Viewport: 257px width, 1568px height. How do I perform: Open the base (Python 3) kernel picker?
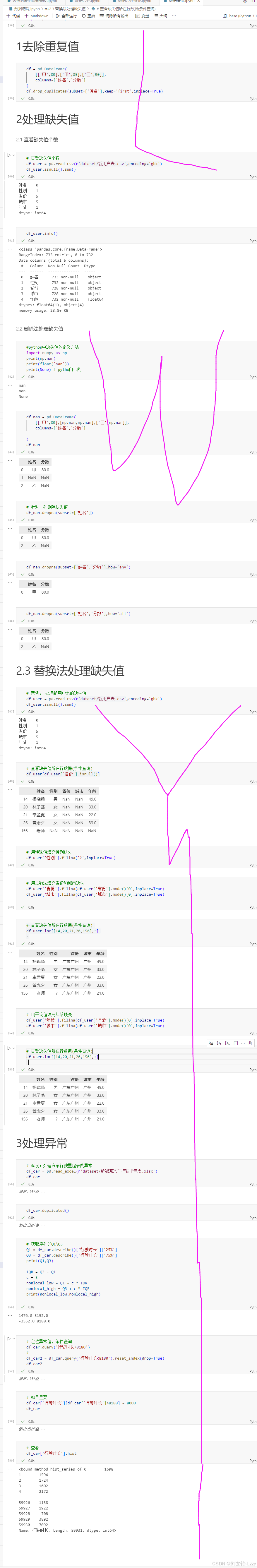pos(239,16)
